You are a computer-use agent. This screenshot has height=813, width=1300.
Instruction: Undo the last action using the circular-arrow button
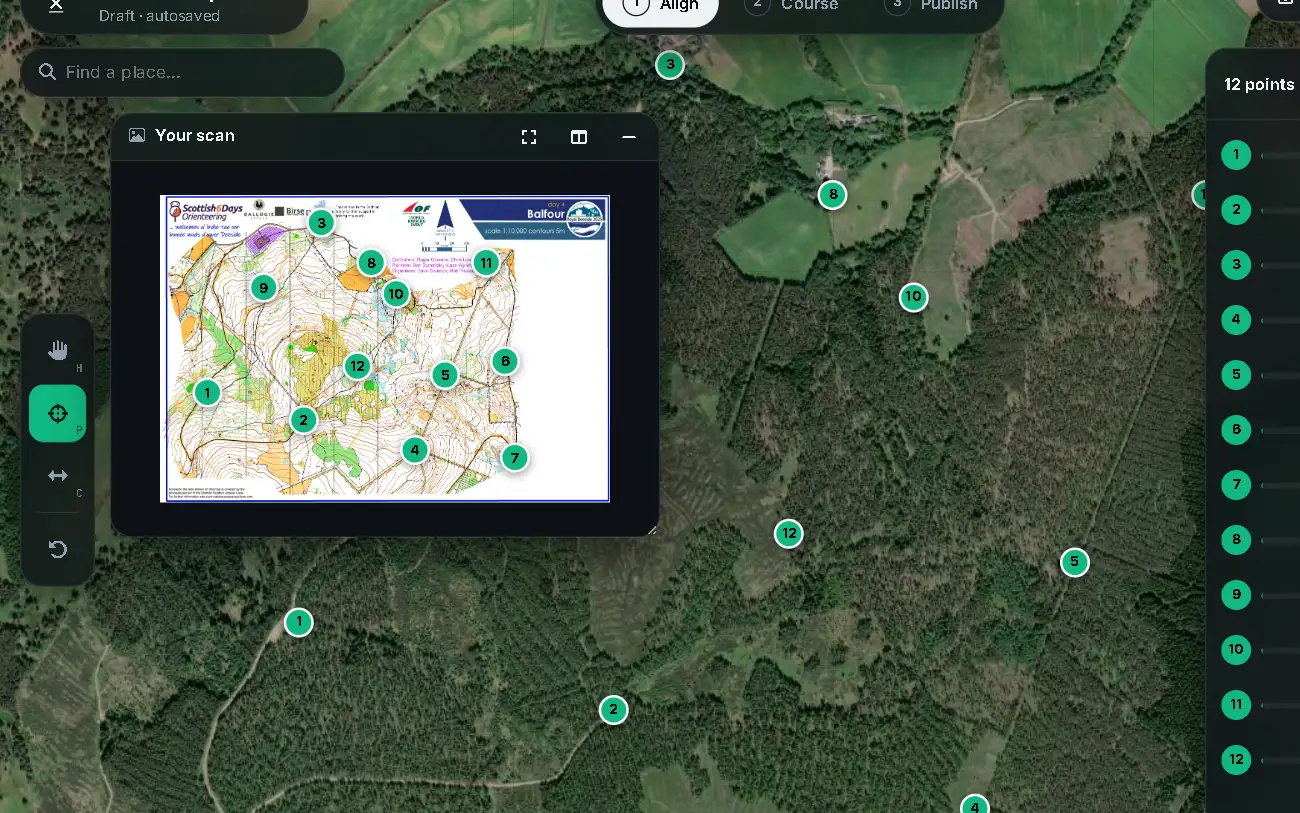pyautogui.click(x=58, y=549)
